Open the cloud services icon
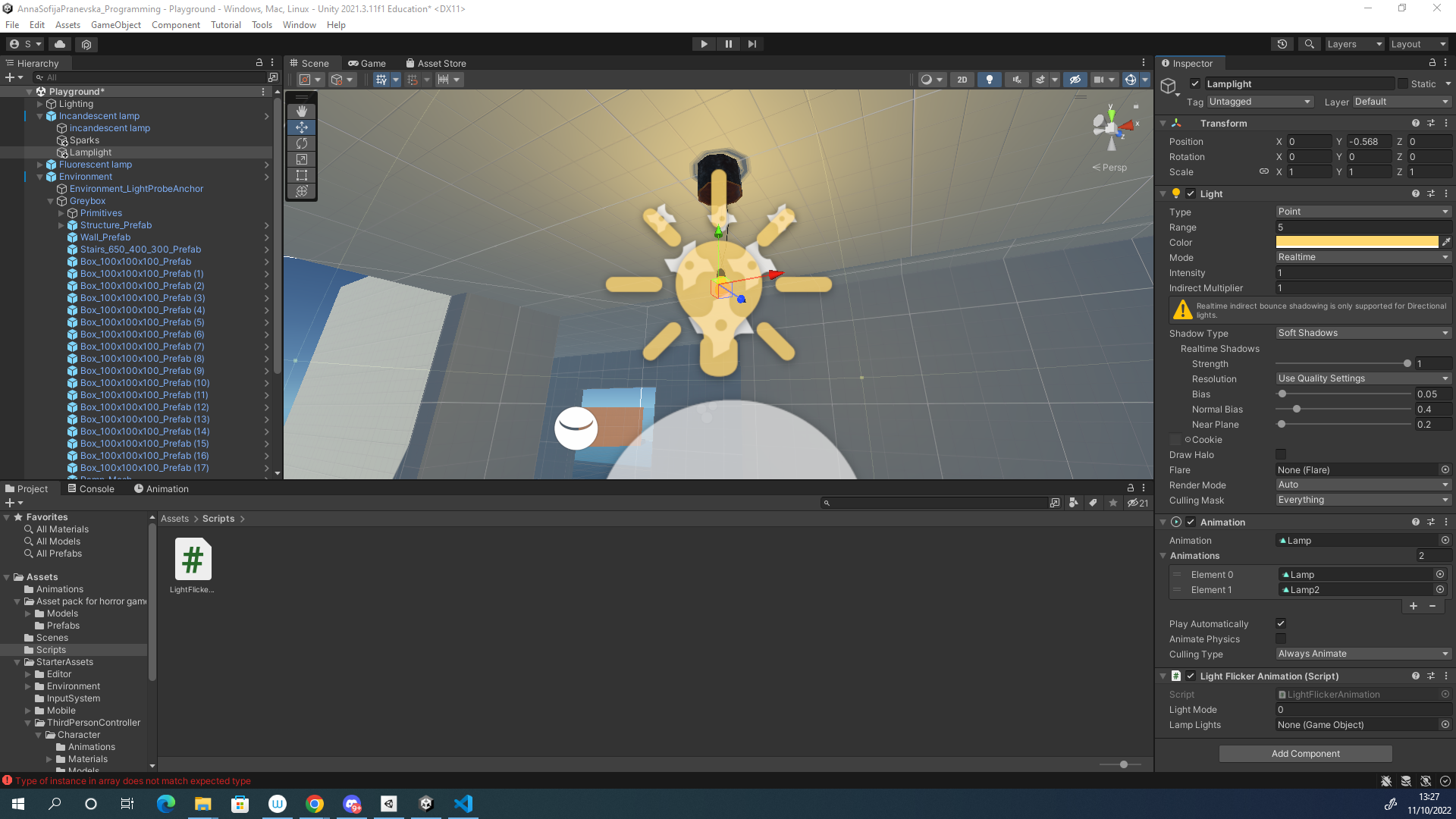This screenshot has height=819, width=1456. click(x=60, y=44)
